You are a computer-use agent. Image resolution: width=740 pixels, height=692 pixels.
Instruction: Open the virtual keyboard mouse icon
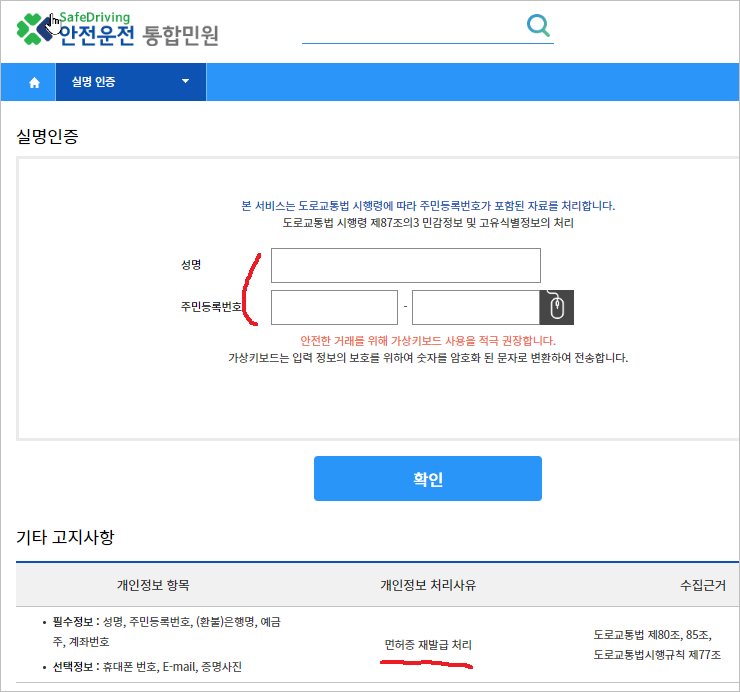(x=557, y=307)
